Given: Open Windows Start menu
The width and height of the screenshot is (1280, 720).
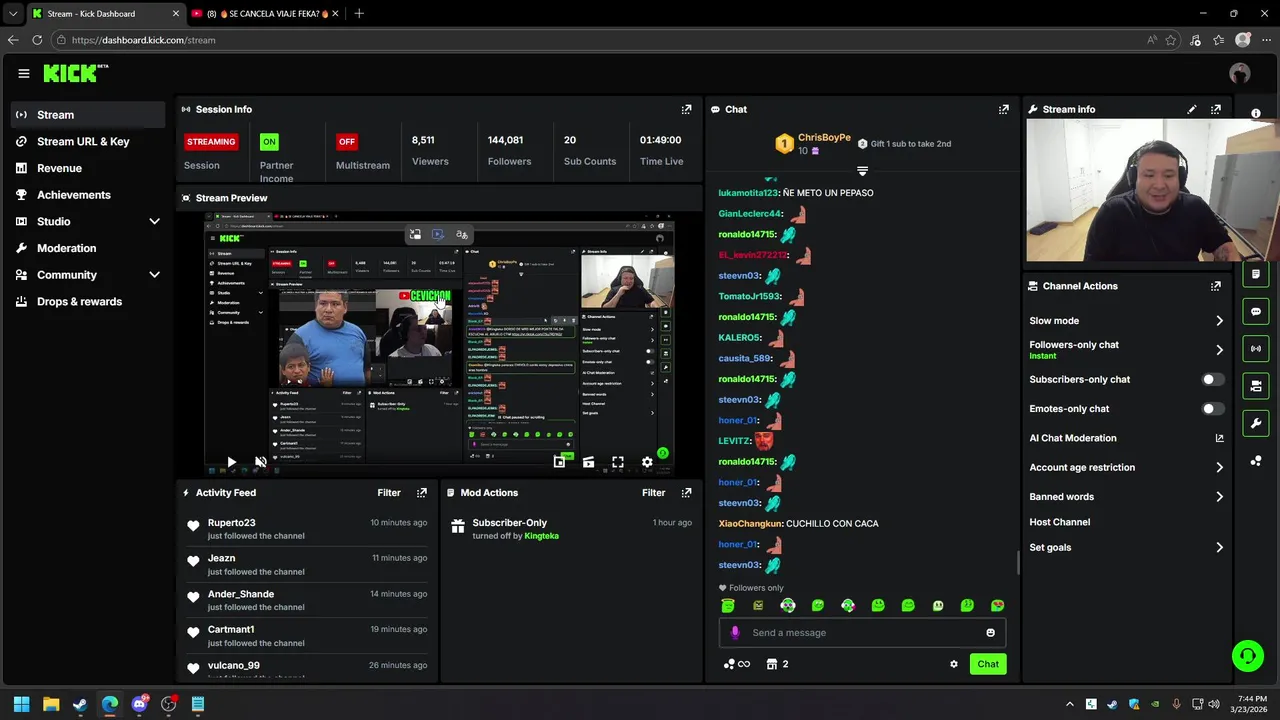Looking at the screenshot, I should coord(21,704).
